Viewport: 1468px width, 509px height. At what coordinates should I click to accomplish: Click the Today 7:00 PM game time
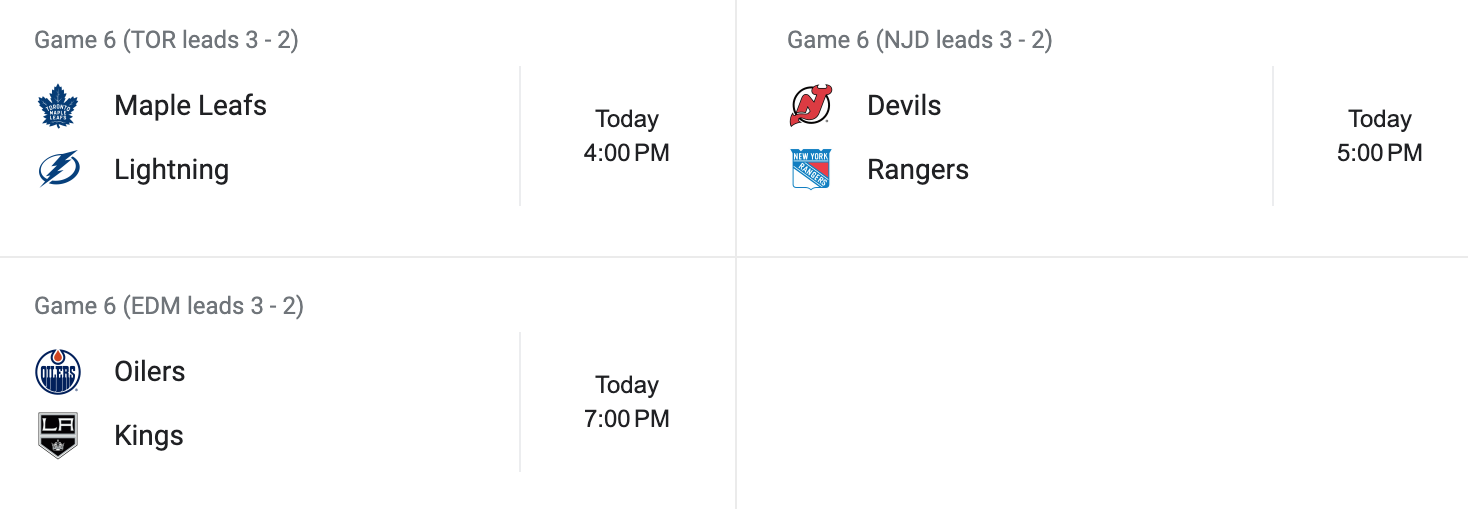click(627, 402)
